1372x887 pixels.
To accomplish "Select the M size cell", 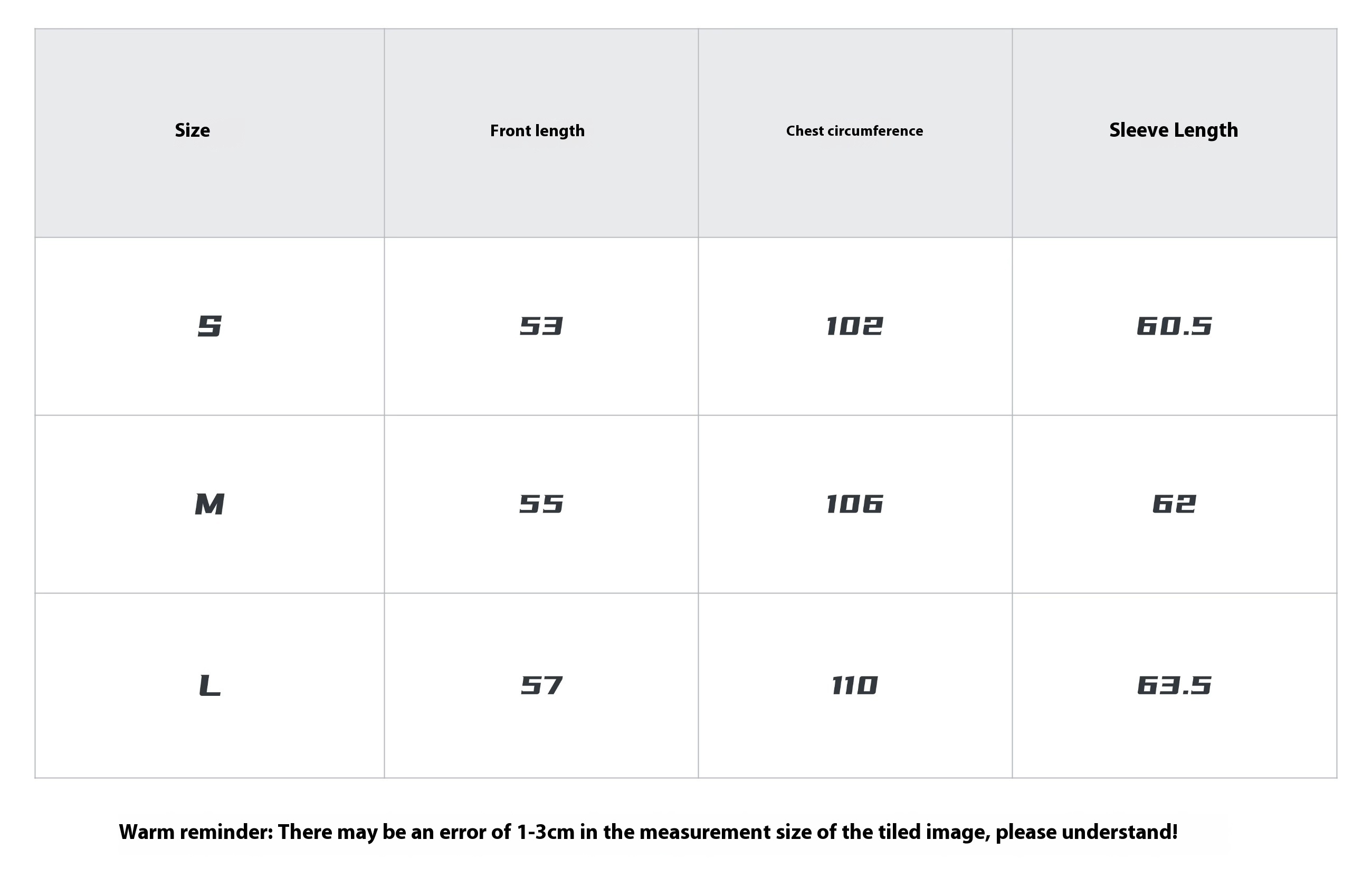I will click(209, 504).
